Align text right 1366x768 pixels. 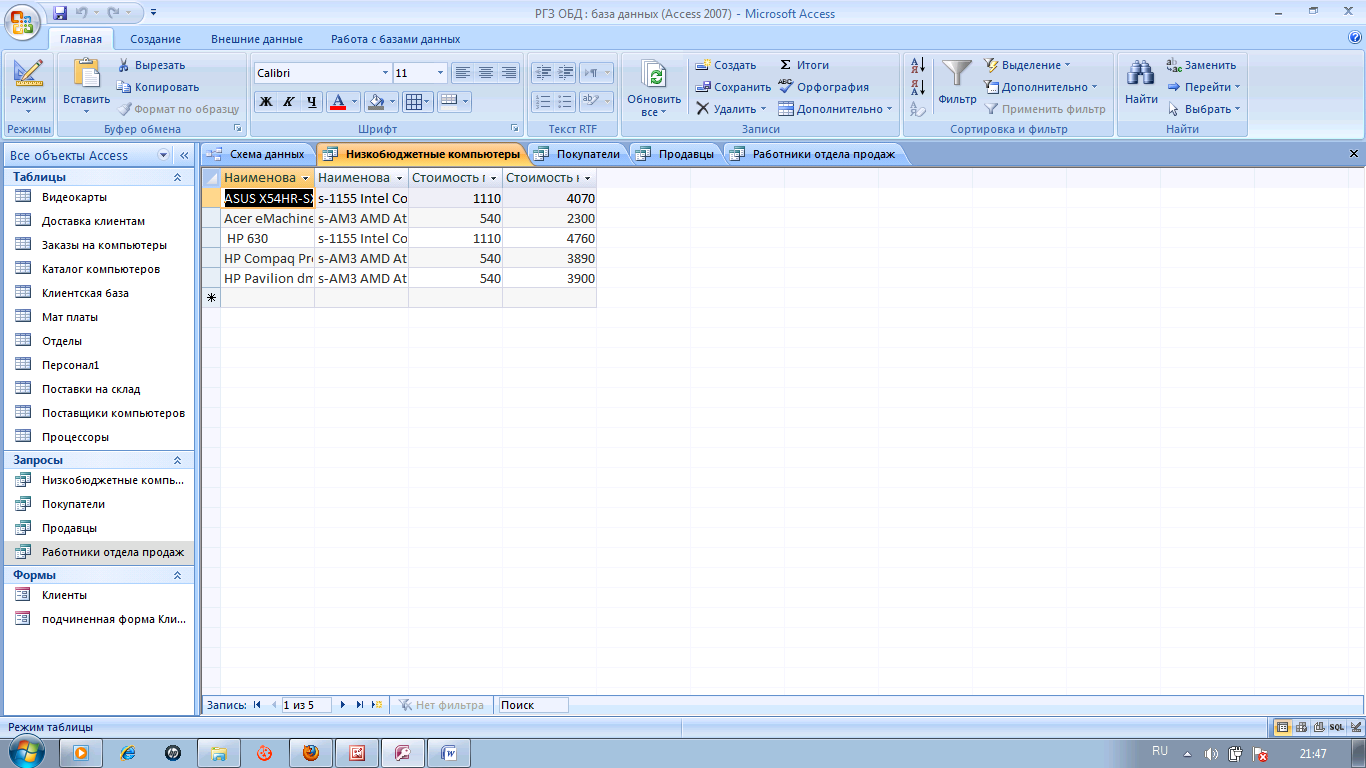click(509, 73)
